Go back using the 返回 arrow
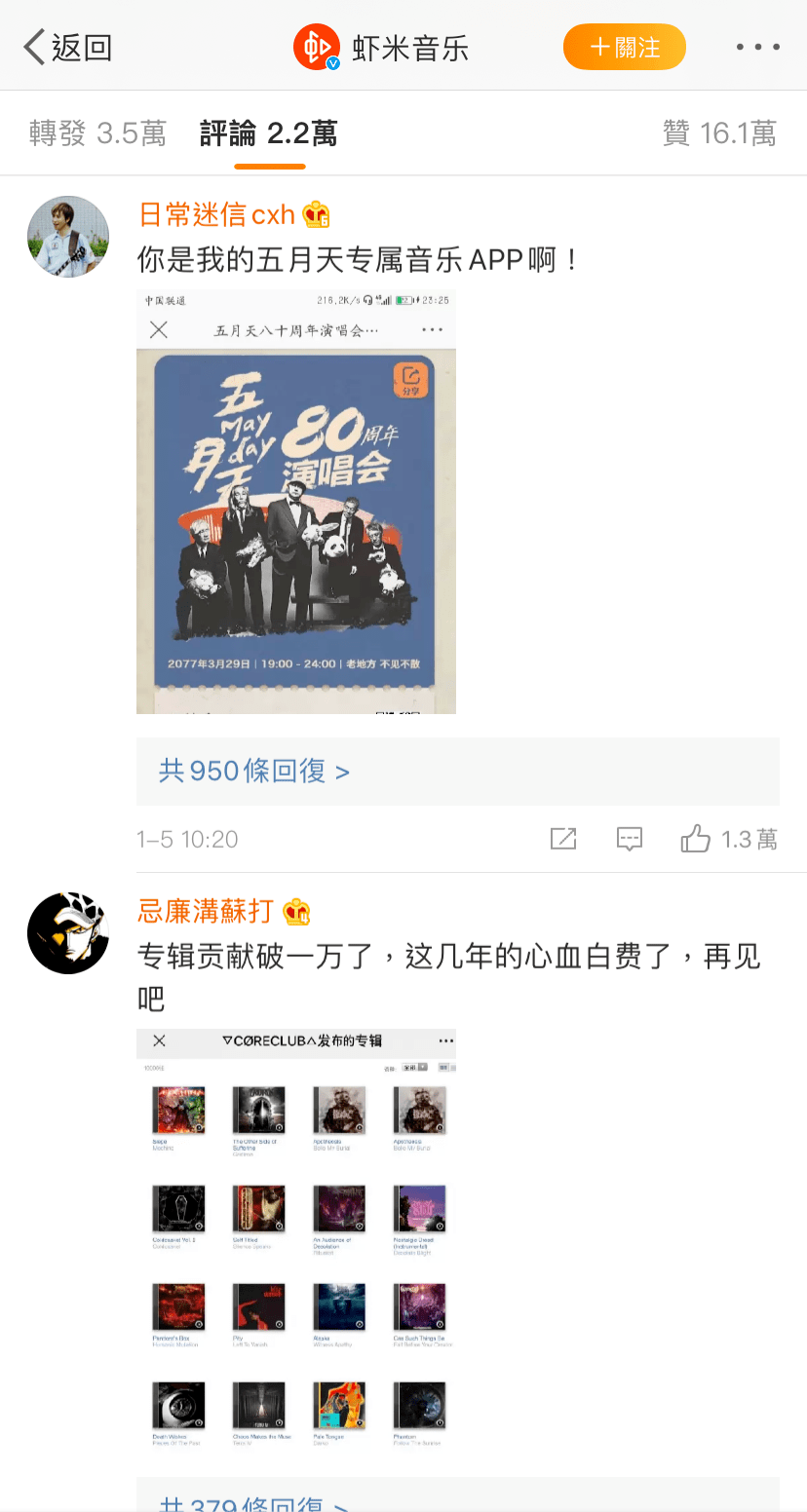Image resolution: width=807 pixels, height=1512 pixels. point(67,47)
